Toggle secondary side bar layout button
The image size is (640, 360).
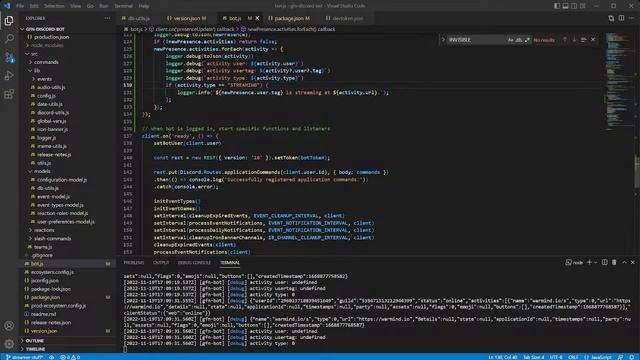[574, 6]
